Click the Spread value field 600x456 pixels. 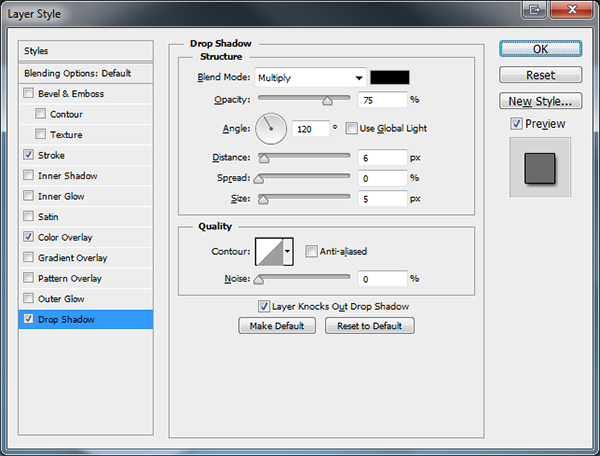(383, 178)
